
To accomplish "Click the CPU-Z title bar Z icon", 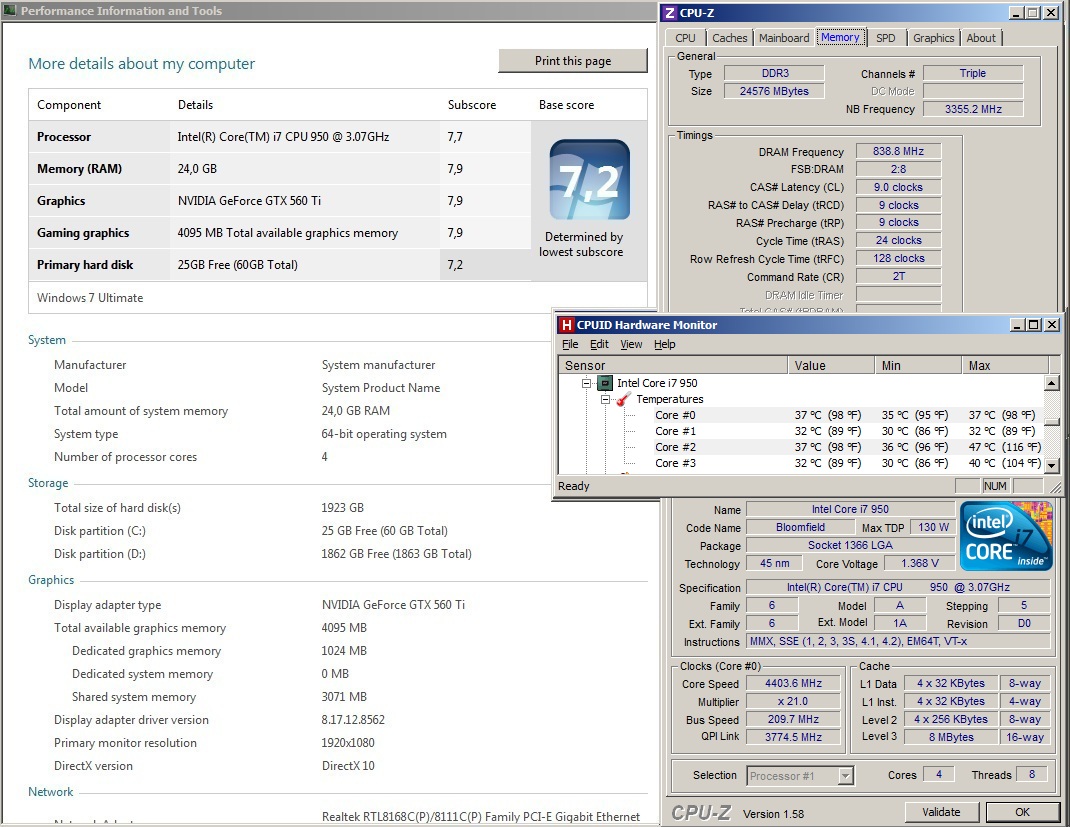I will coord(670,13).
